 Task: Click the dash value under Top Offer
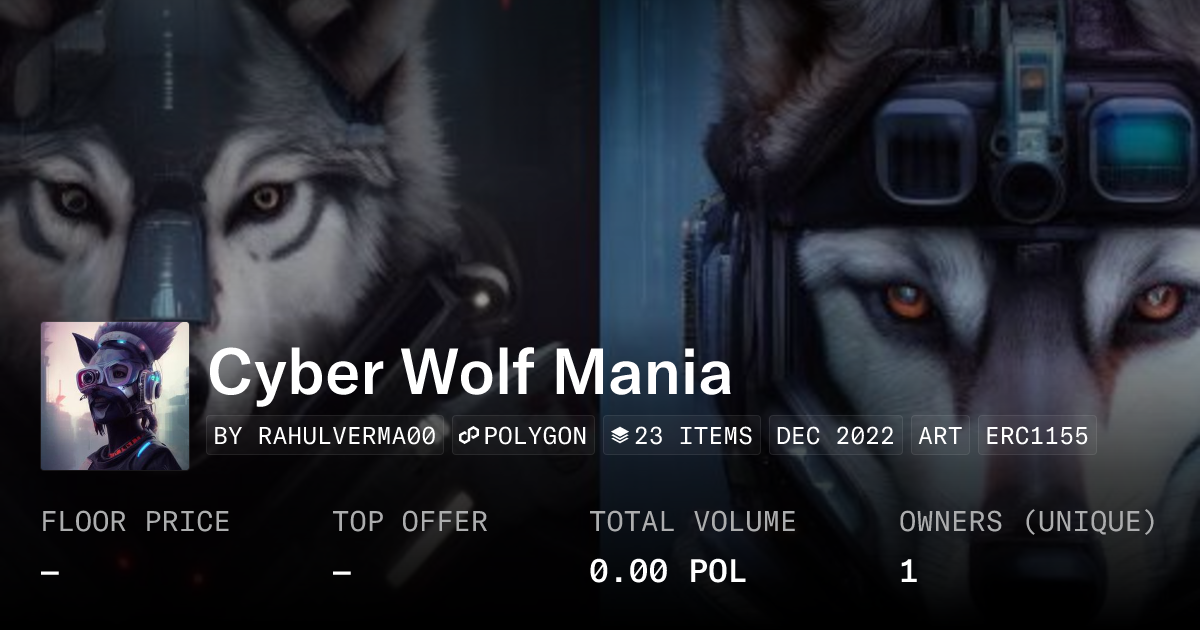click(342, 572)
